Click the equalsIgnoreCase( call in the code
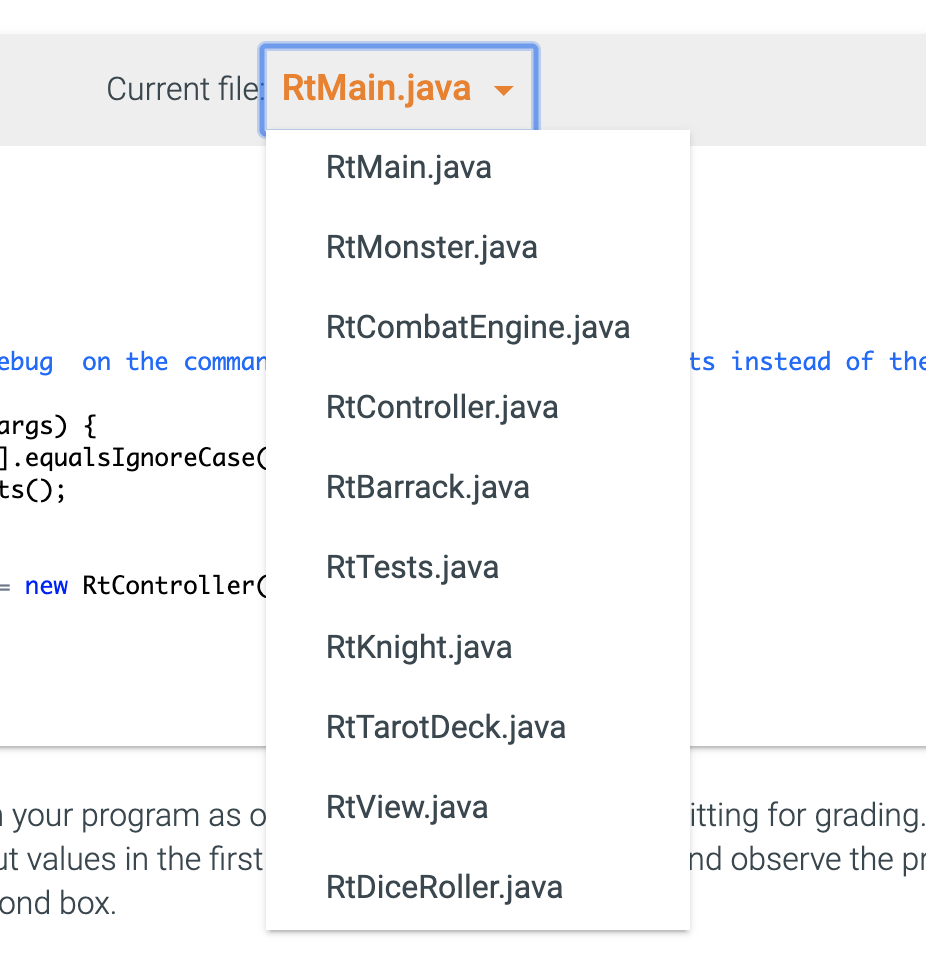 point(146,459)
